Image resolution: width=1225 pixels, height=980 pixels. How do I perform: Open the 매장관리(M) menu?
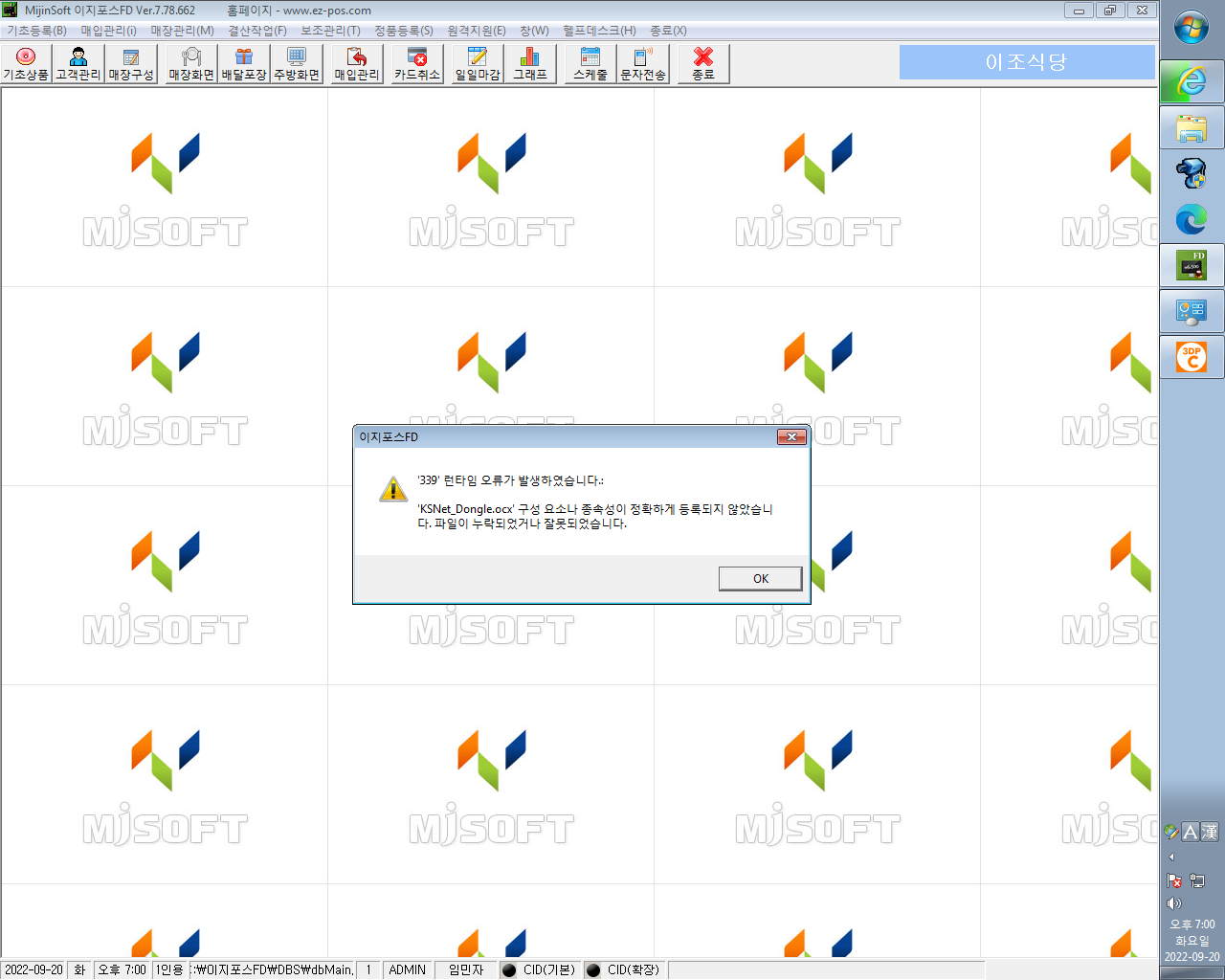point(183,31)
